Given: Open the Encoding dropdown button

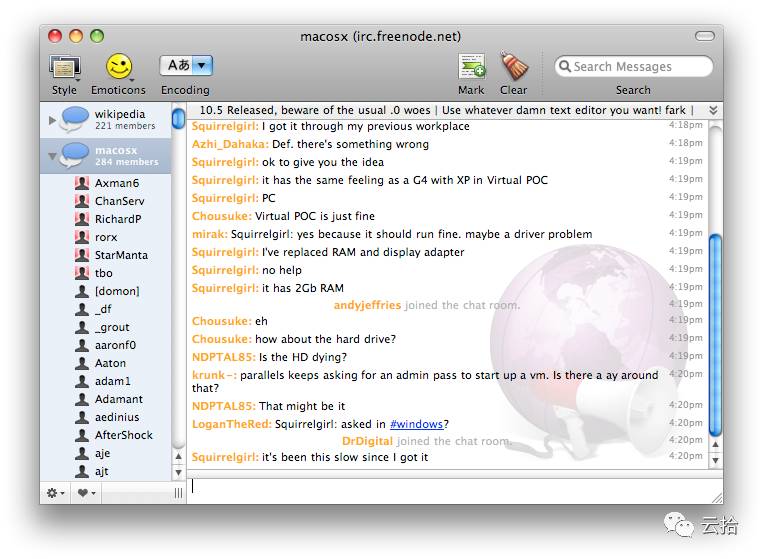Looking at the screenshot, I should [x=186, y=65].
